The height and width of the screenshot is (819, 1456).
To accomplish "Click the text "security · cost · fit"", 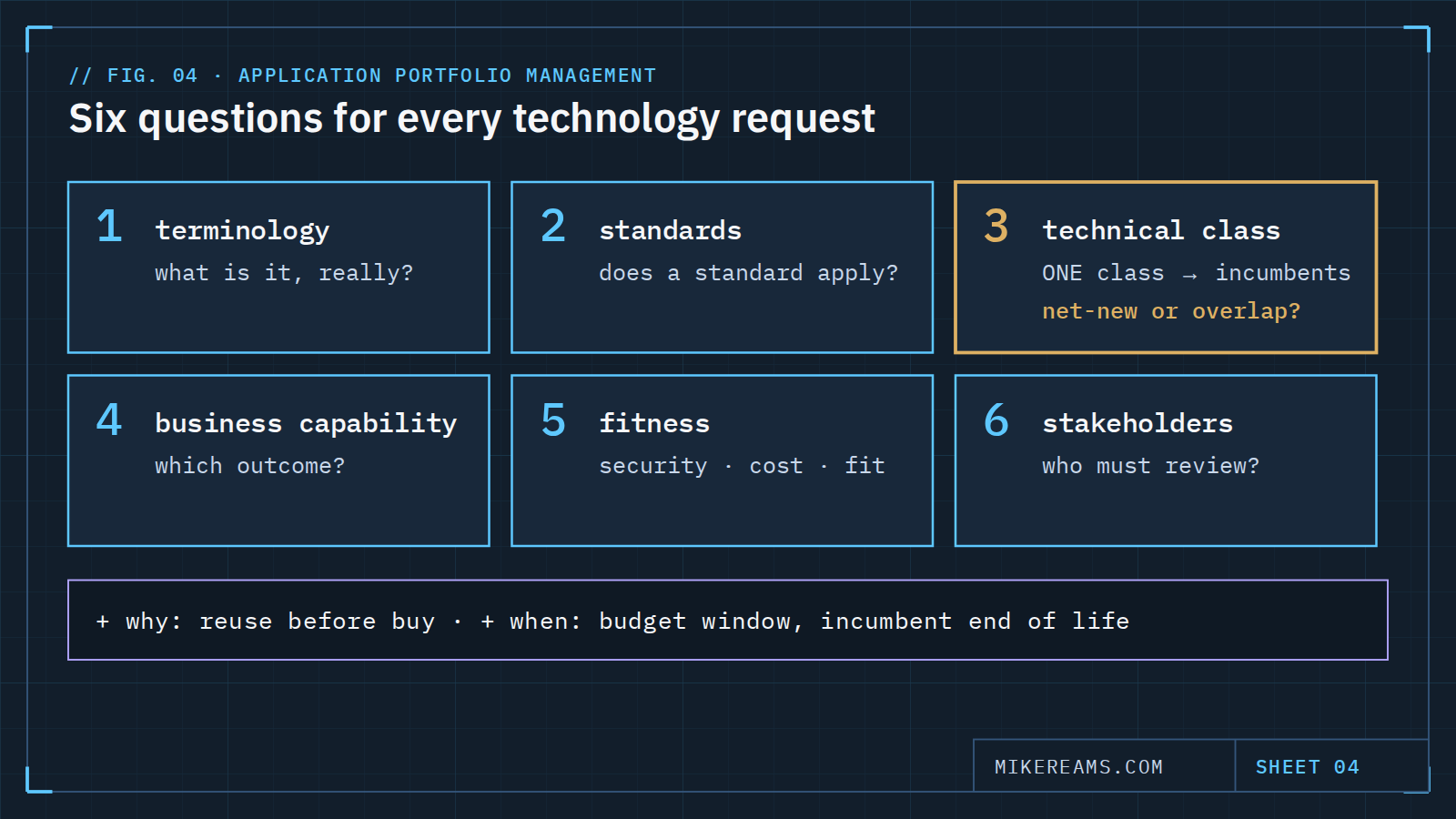I will pos(742,466).
